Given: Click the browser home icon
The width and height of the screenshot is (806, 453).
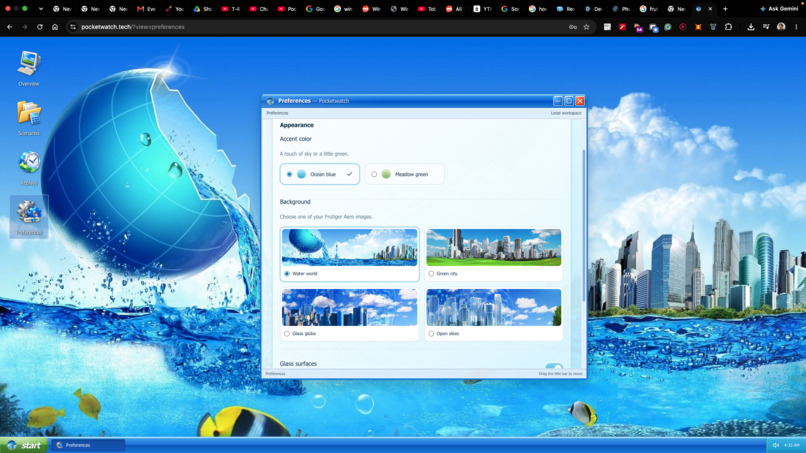Looking at the screenshot, I should [x=55, y=27].
